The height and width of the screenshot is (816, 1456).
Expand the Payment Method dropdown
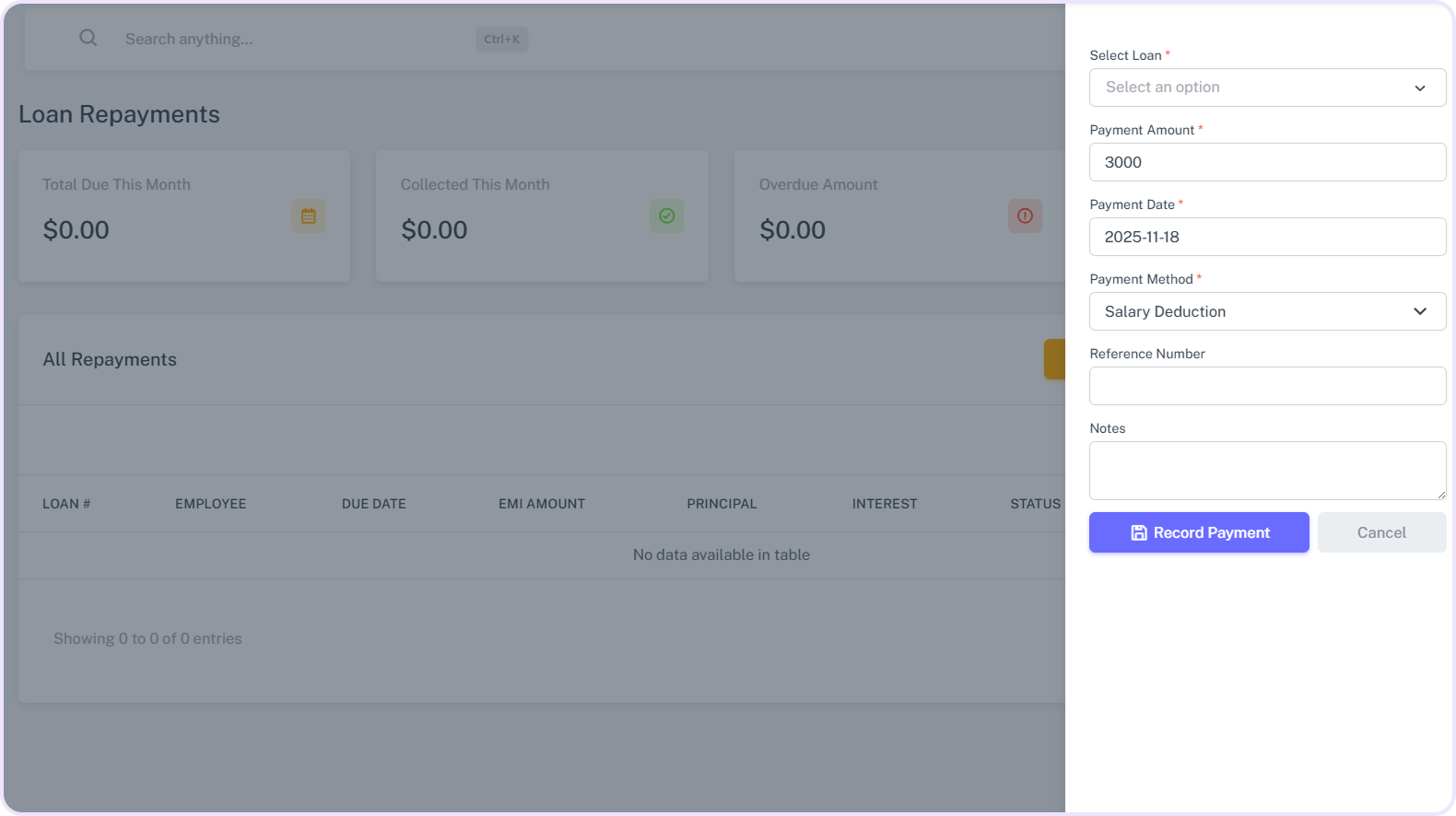tap(1266, 311)
